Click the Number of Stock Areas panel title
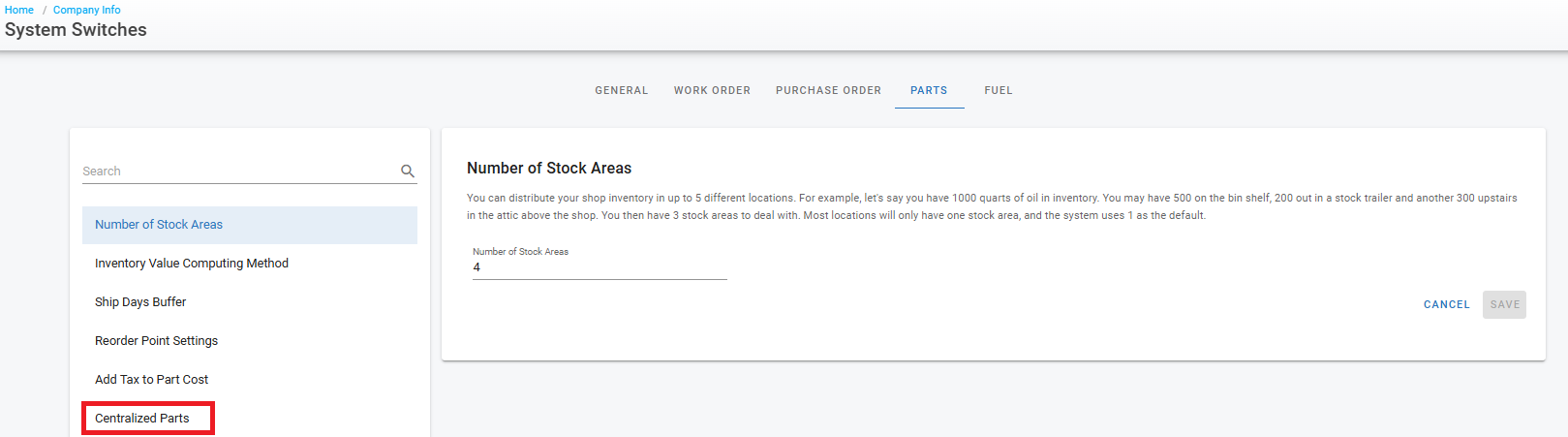The width and height of the screenshot is (1568, 437). [x=549, y=169]
